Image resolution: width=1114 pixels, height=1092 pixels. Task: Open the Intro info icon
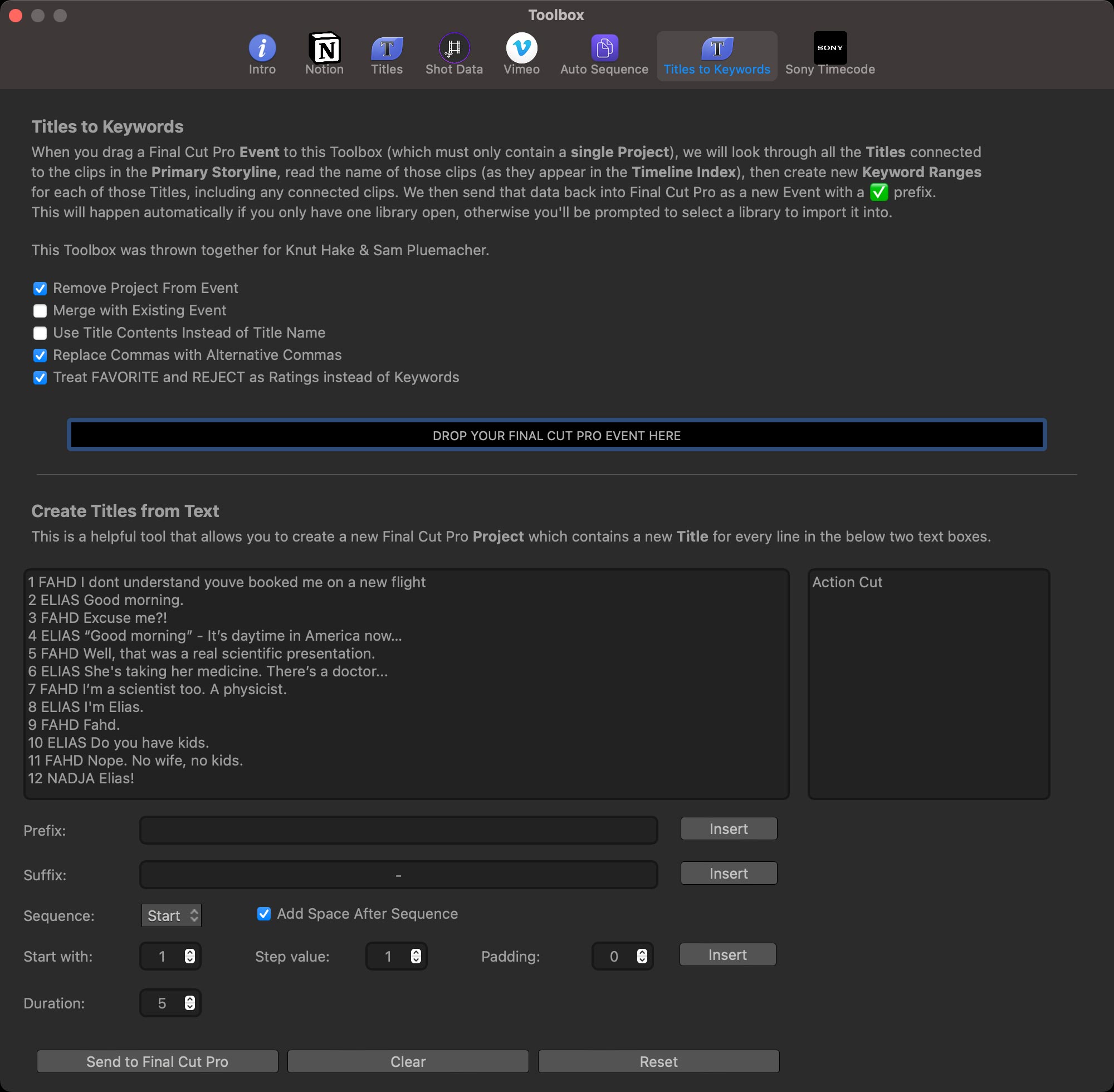[x=262, y=48]
